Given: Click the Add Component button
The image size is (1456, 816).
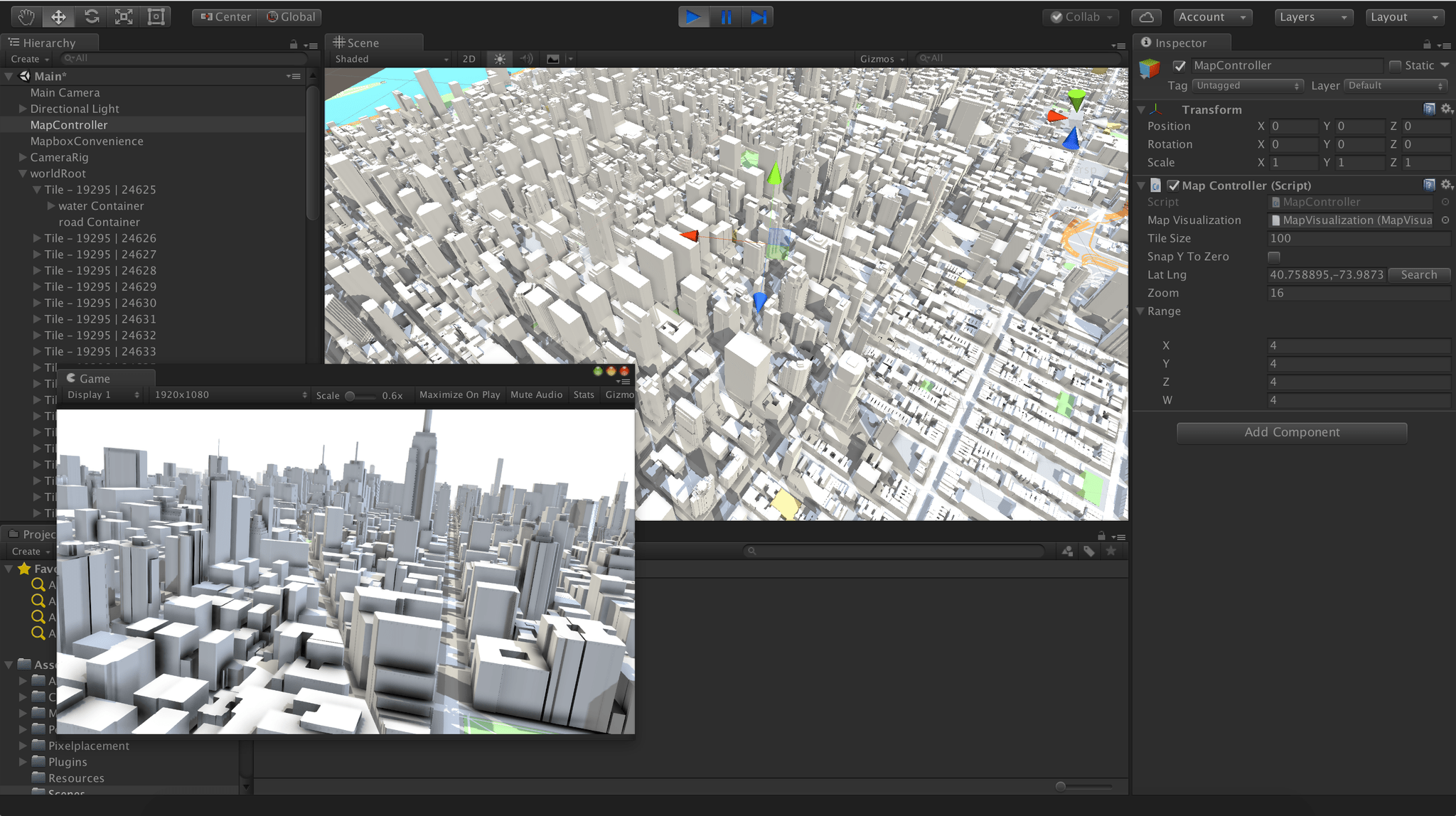Looking at the screenshot, I should click(x=1291, y=432).
